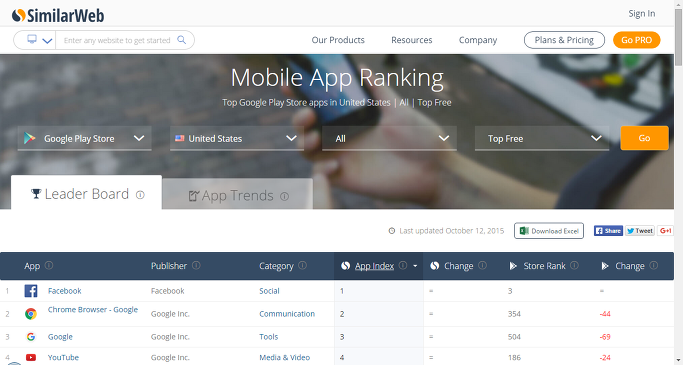Viewport: 683px width, 365px height.
Task: Open the Our Products menu
Action: [338, 40]
